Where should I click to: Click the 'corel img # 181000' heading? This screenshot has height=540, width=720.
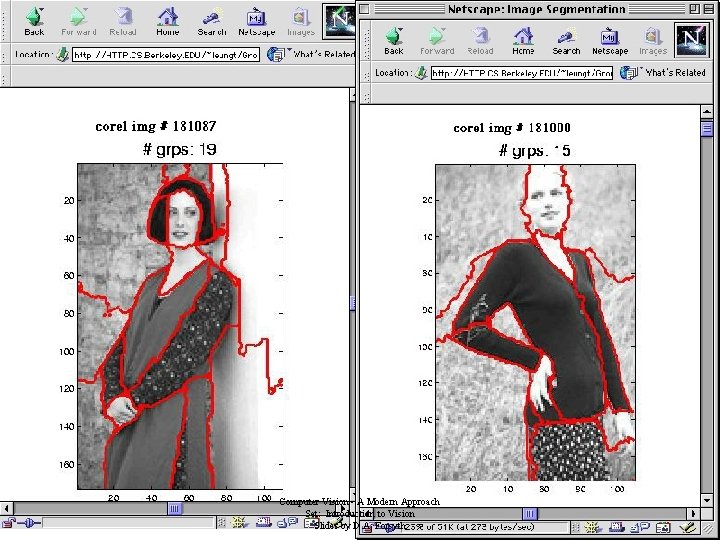[x=512, y=128]
